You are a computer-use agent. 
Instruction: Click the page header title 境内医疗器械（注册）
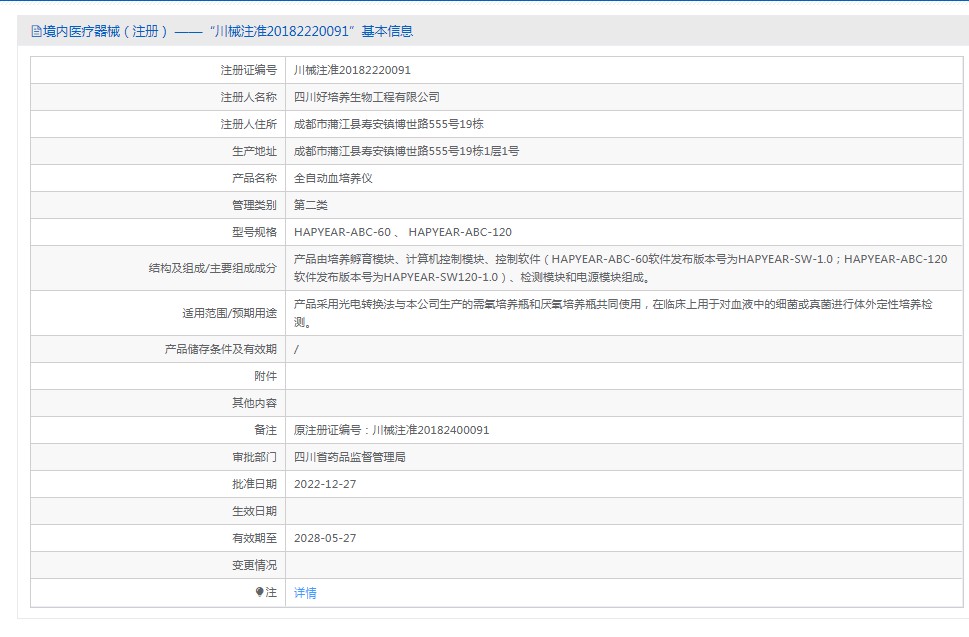(x=106, y=32)
